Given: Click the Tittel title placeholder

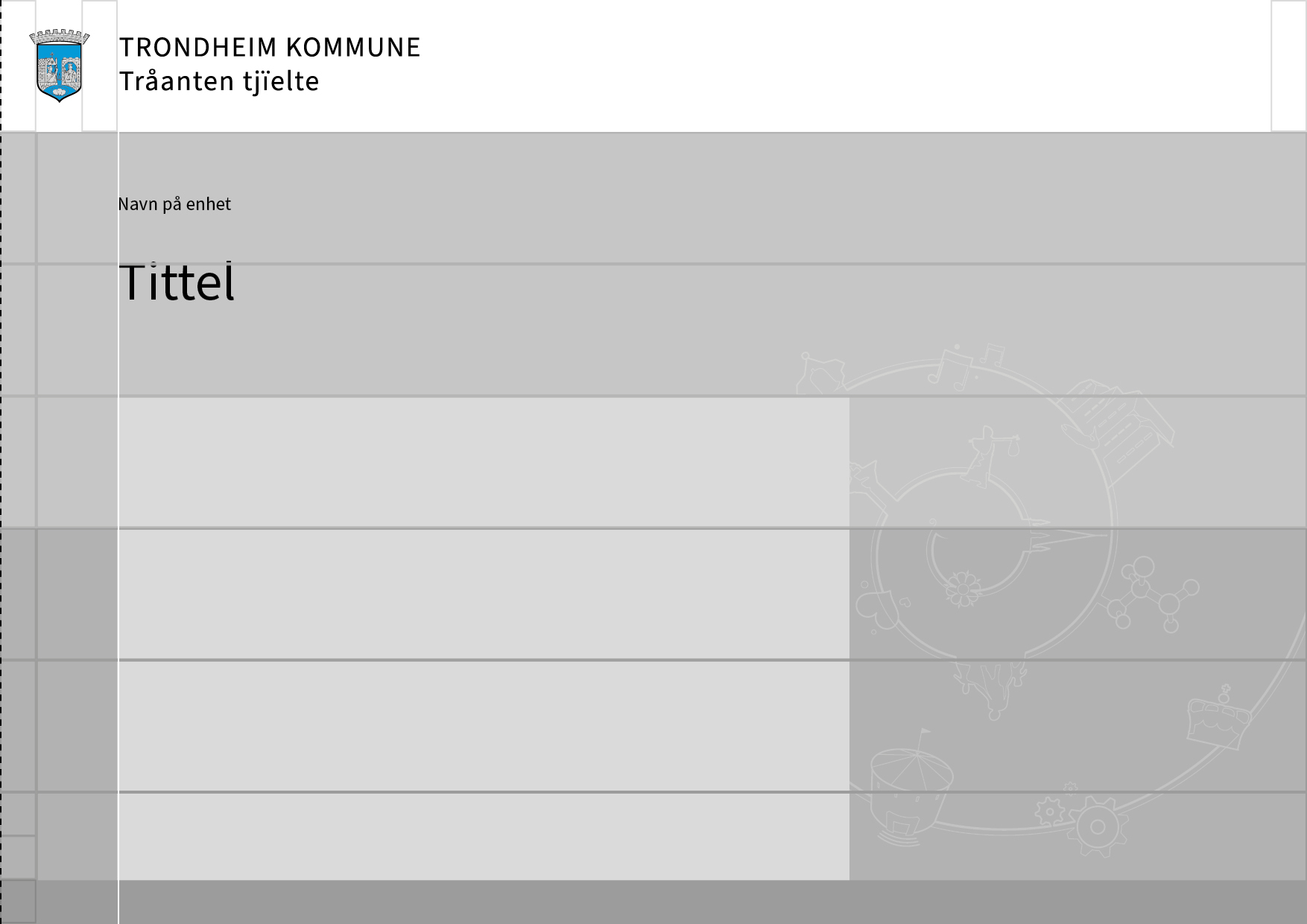Looking at the screenshot, I should click(177, 283).
